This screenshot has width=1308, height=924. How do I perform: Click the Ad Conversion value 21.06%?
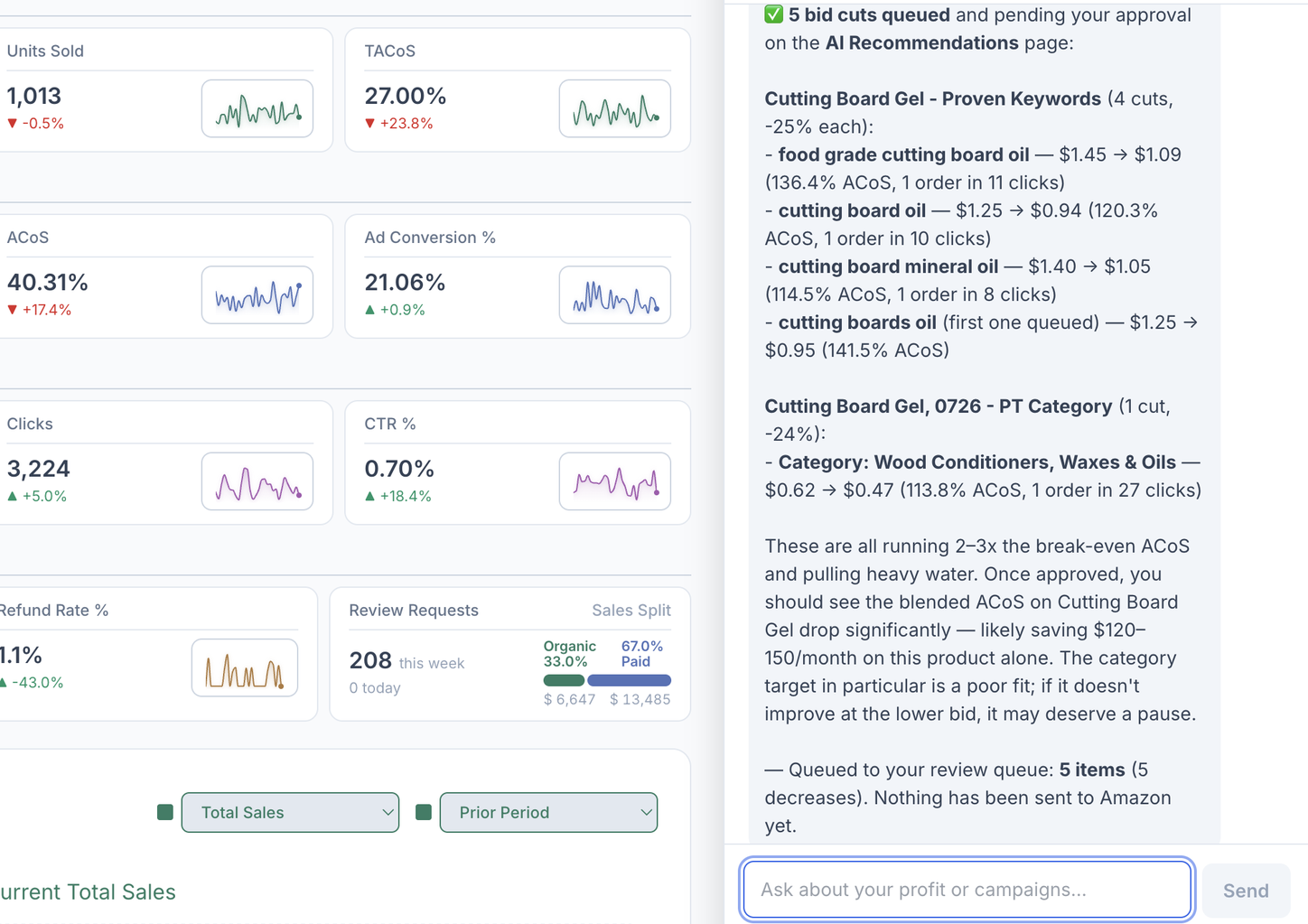405,283
